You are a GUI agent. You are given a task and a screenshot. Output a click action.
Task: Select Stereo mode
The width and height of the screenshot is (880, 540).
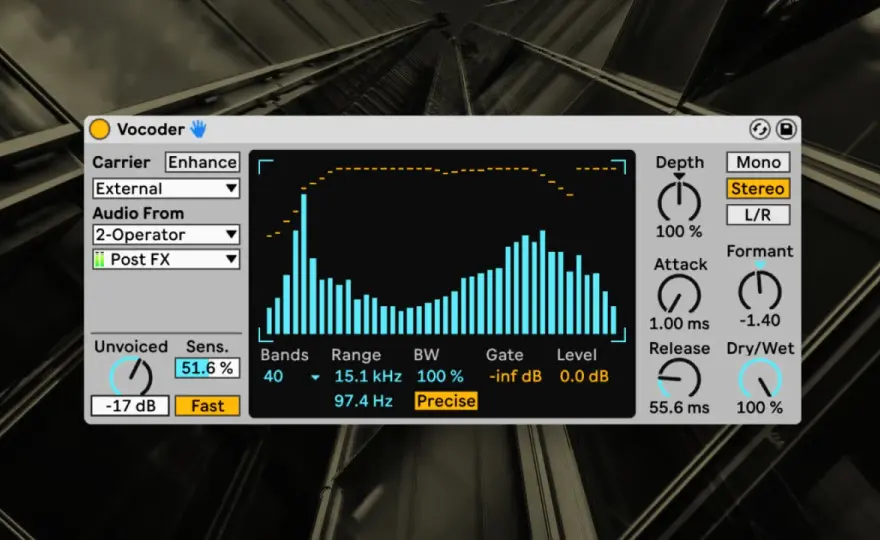(x=758, y=189)
